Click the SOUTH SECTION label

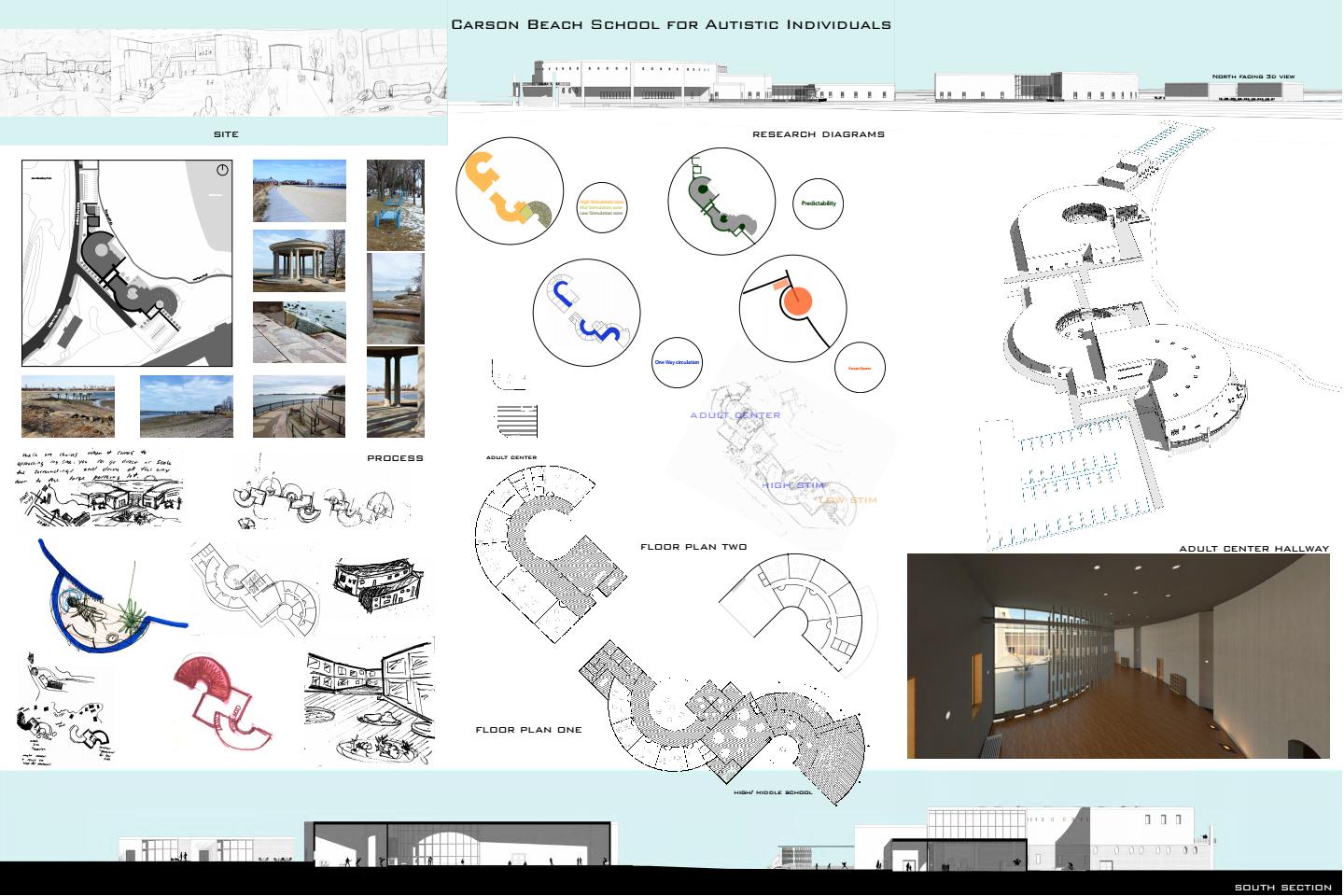click(1284, 886)
